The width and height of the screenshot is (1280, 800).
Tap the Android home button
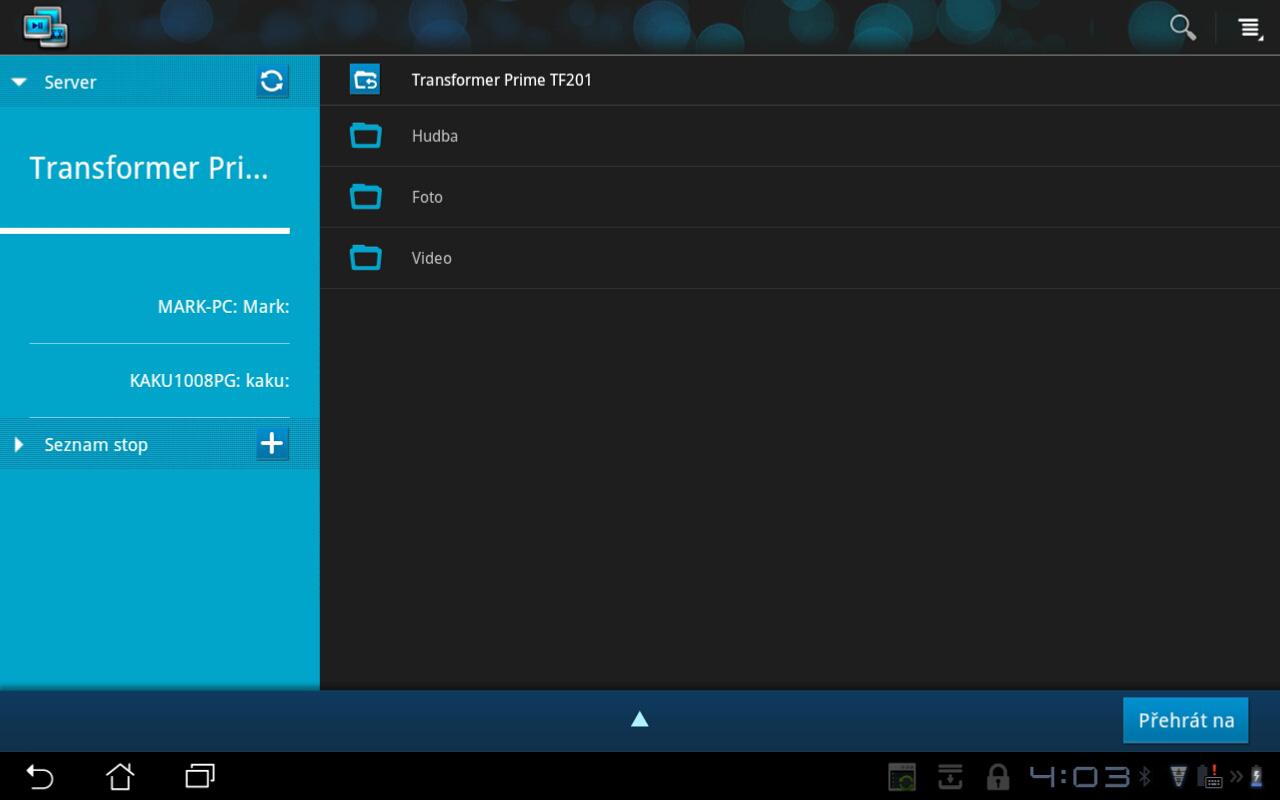point(120,776)
